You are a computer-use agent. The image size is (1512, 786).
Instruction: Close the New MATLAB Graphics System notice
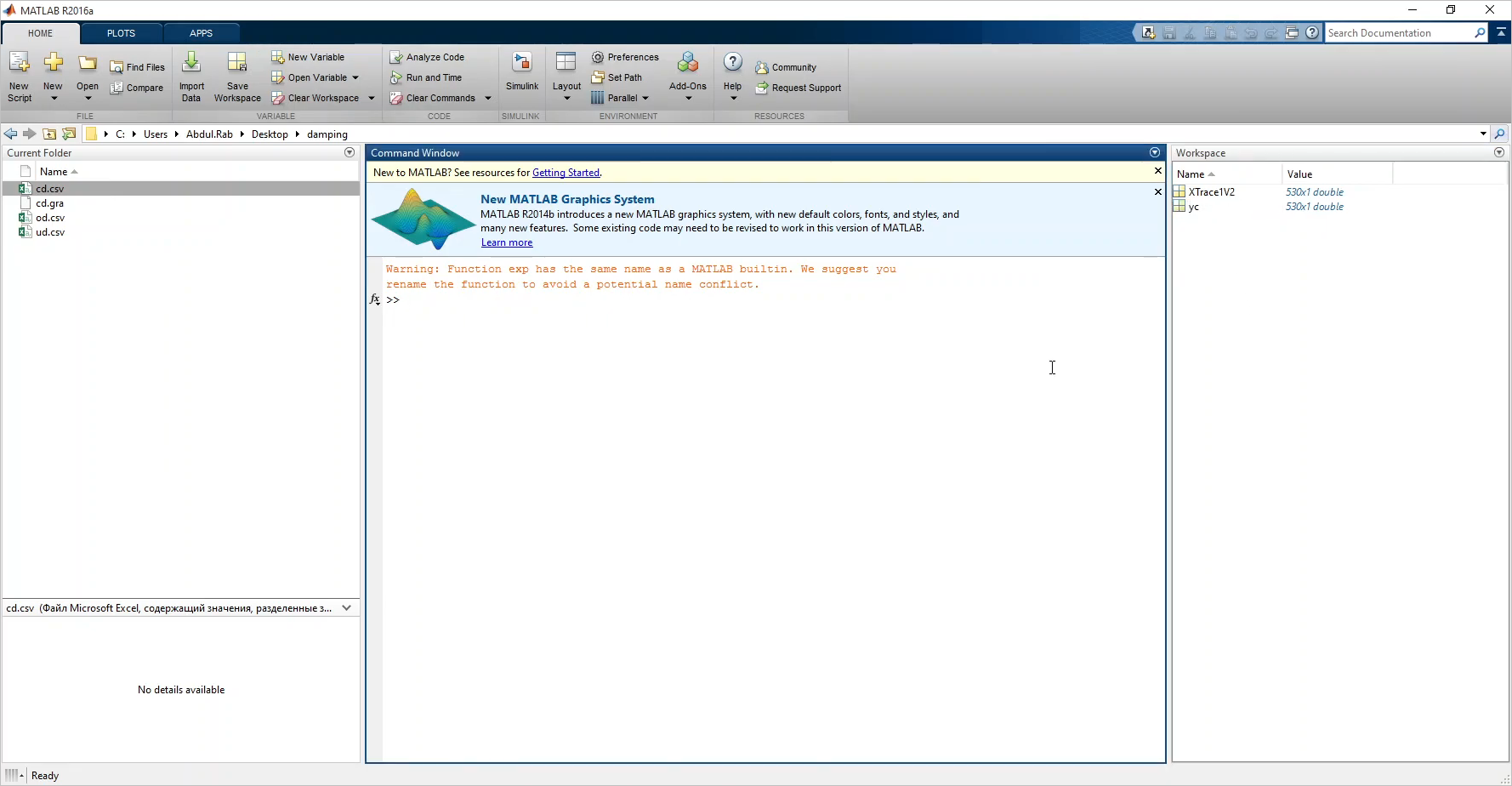(1157, 191)
